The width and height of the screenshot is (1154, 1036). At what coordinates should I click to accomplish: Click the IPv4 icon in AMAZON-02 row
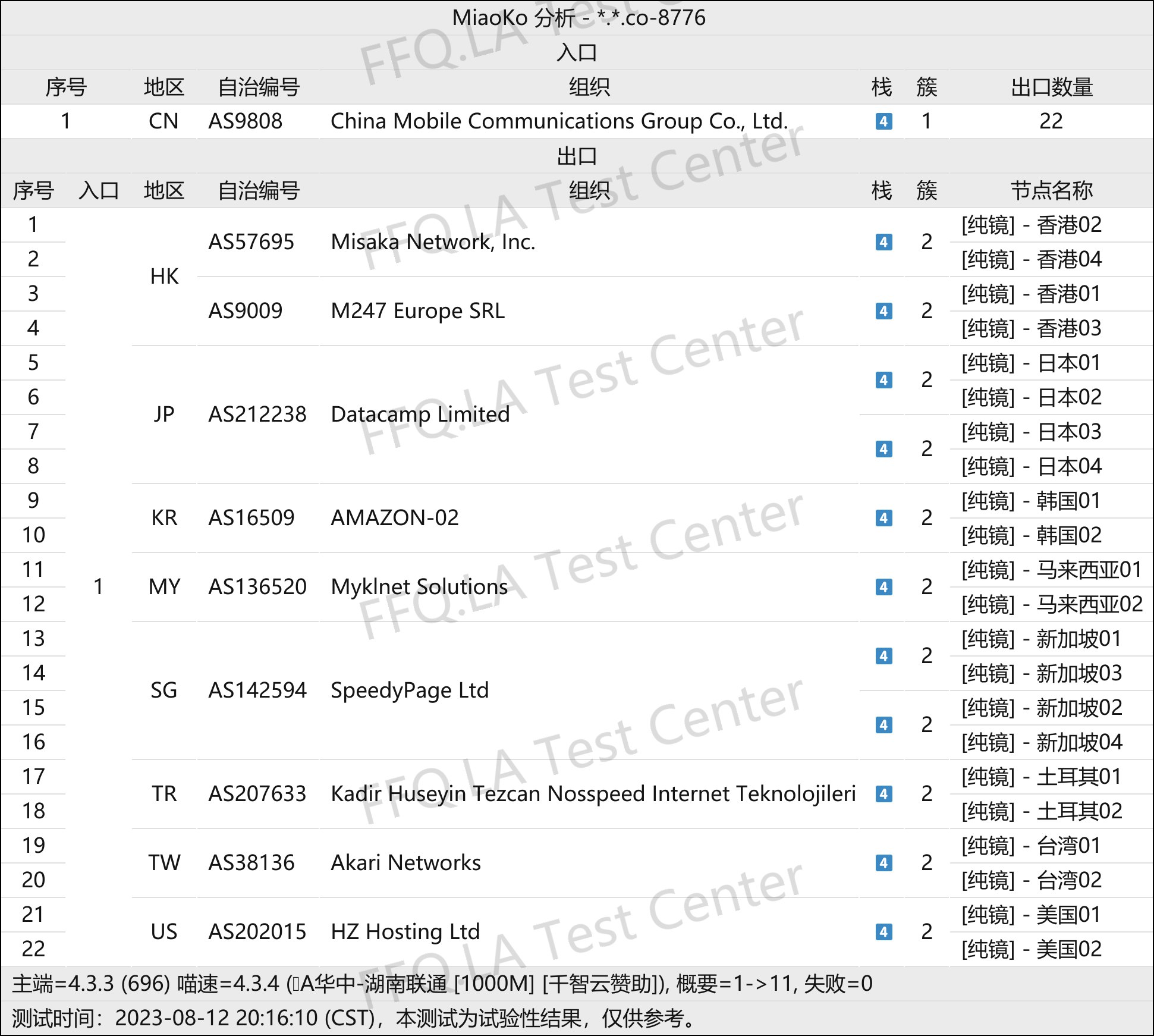(883, 518)
